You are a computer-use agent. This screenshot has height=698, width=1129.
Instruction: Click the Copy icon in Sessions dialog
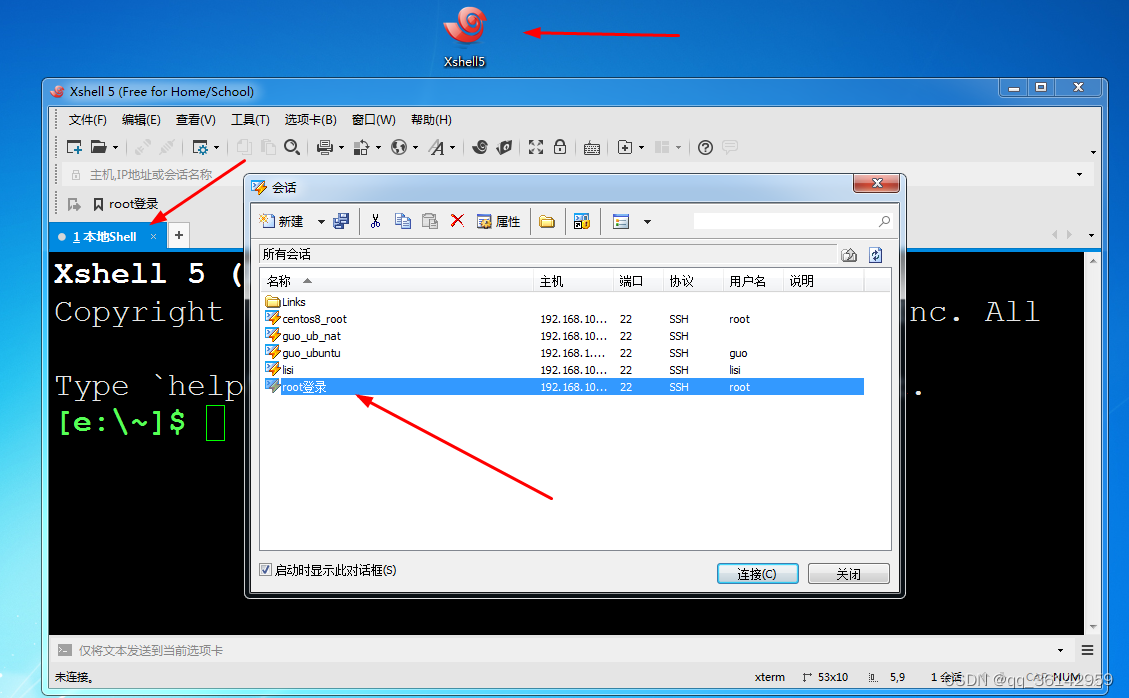tap(402, 221)
